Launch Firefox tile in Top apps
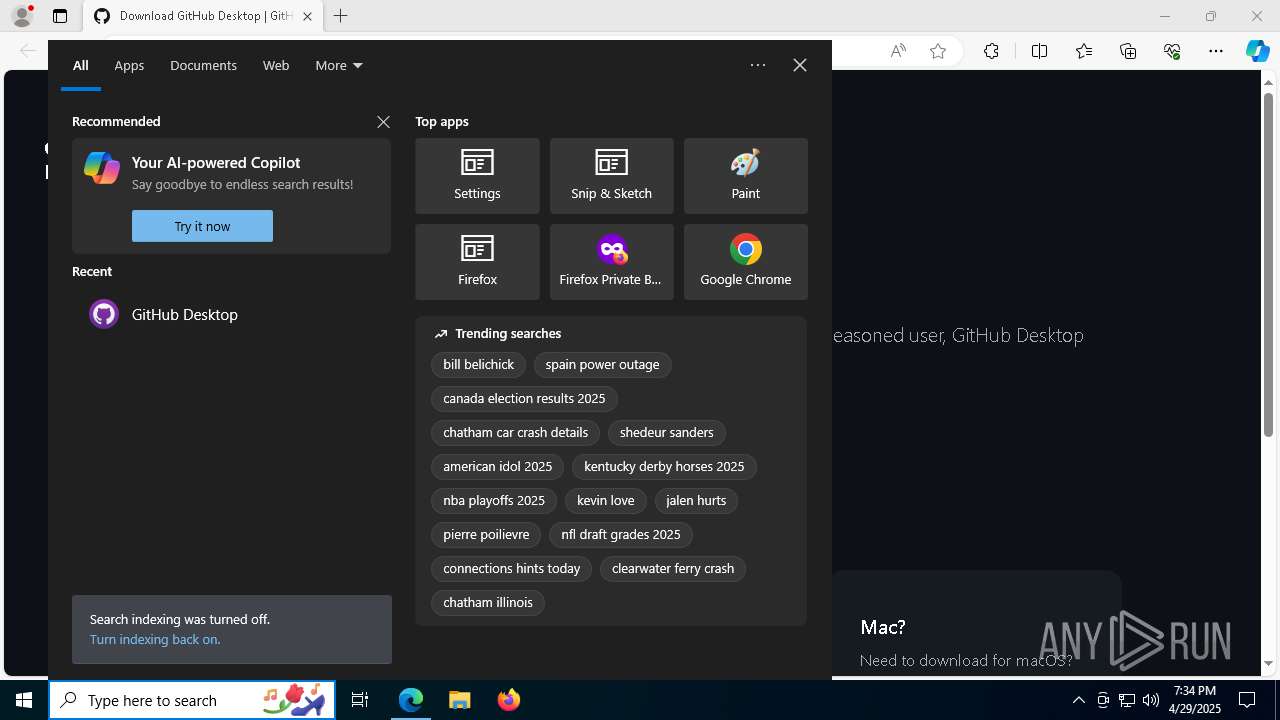This screenshot has width=1280, height=720. [x=477, y=262]
